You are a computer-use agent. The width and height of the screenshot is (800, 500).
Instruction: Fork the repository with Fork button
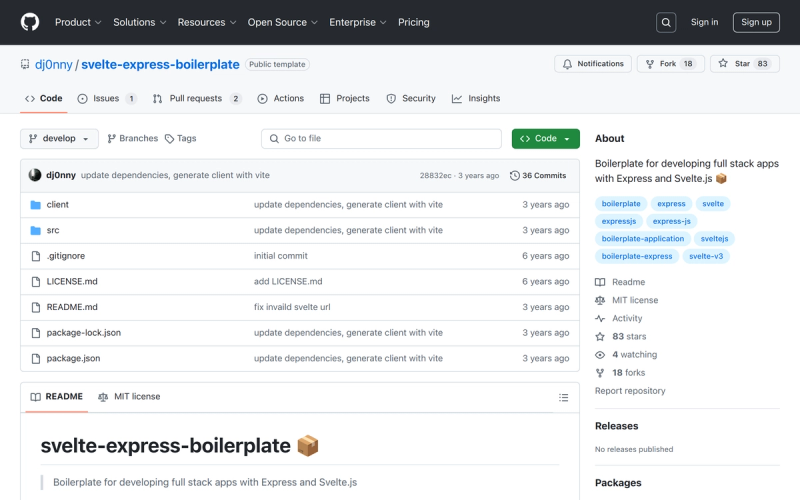[x=670, y=64]
